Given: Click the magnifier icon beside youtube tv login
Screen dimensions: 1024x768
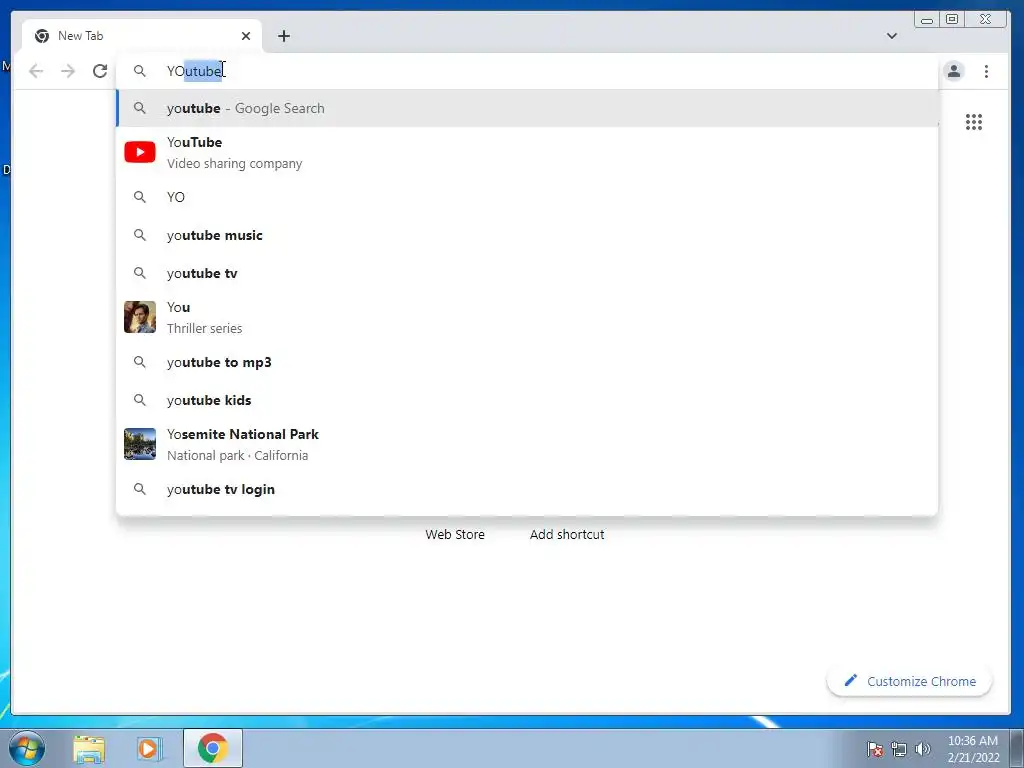Looking at the screenshot, I should tap(140, 488).
